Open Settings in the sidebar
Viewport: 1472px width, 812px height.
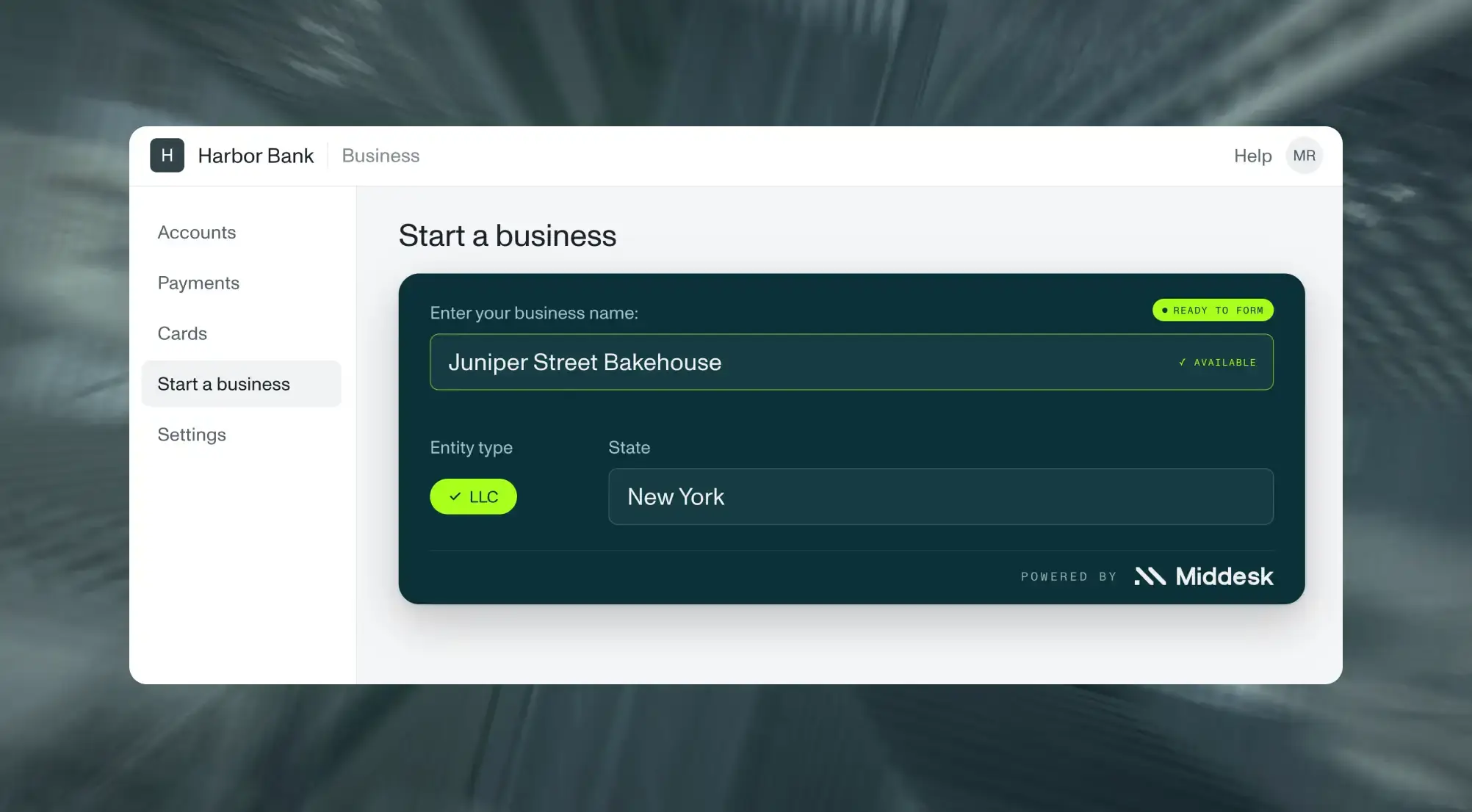(x=192, y=435)
